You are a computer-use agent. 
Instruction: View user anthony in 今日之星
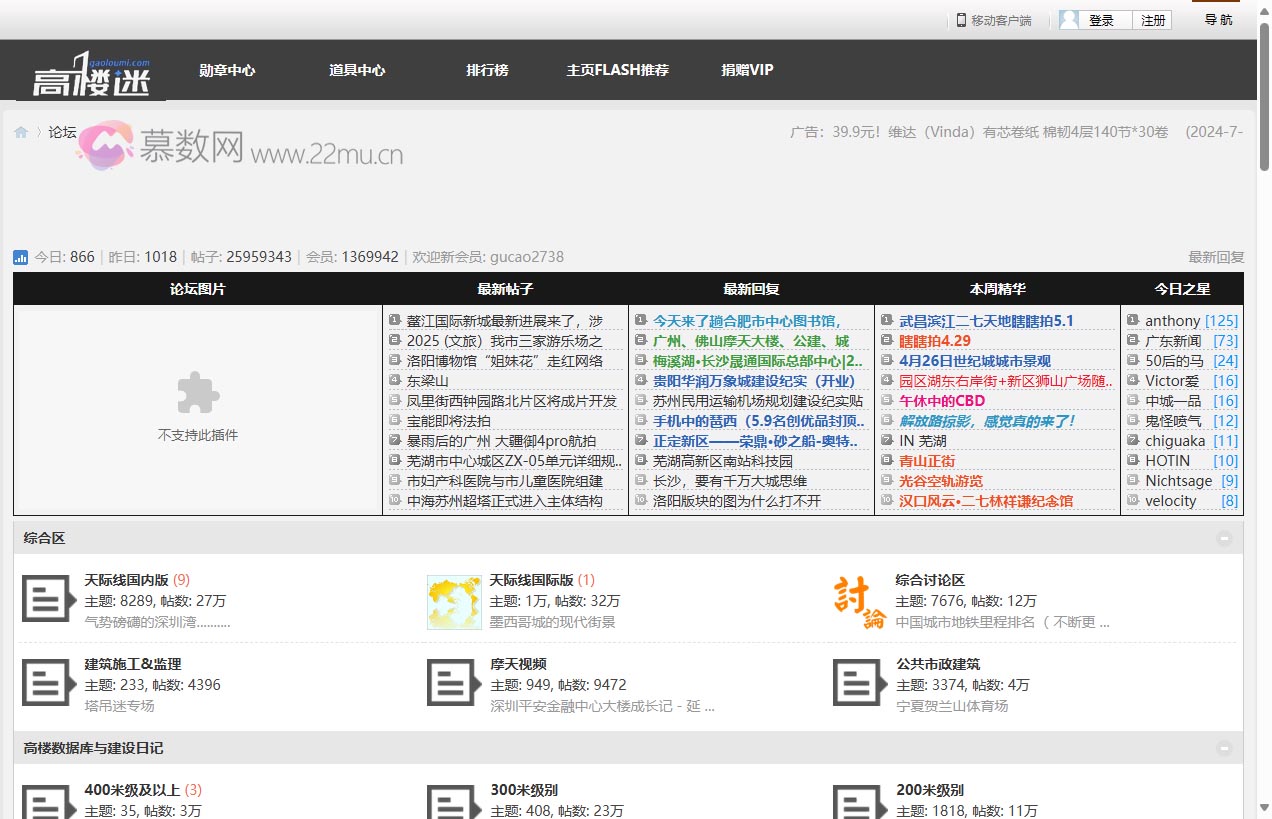[1172, 321]
